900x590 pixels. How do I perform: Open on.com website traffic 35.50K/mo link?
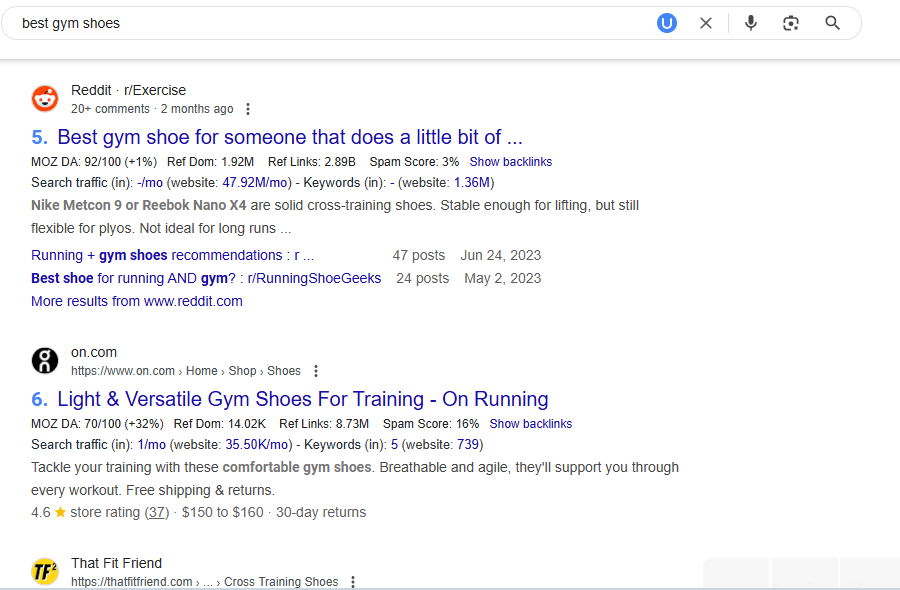coord(257,445)
